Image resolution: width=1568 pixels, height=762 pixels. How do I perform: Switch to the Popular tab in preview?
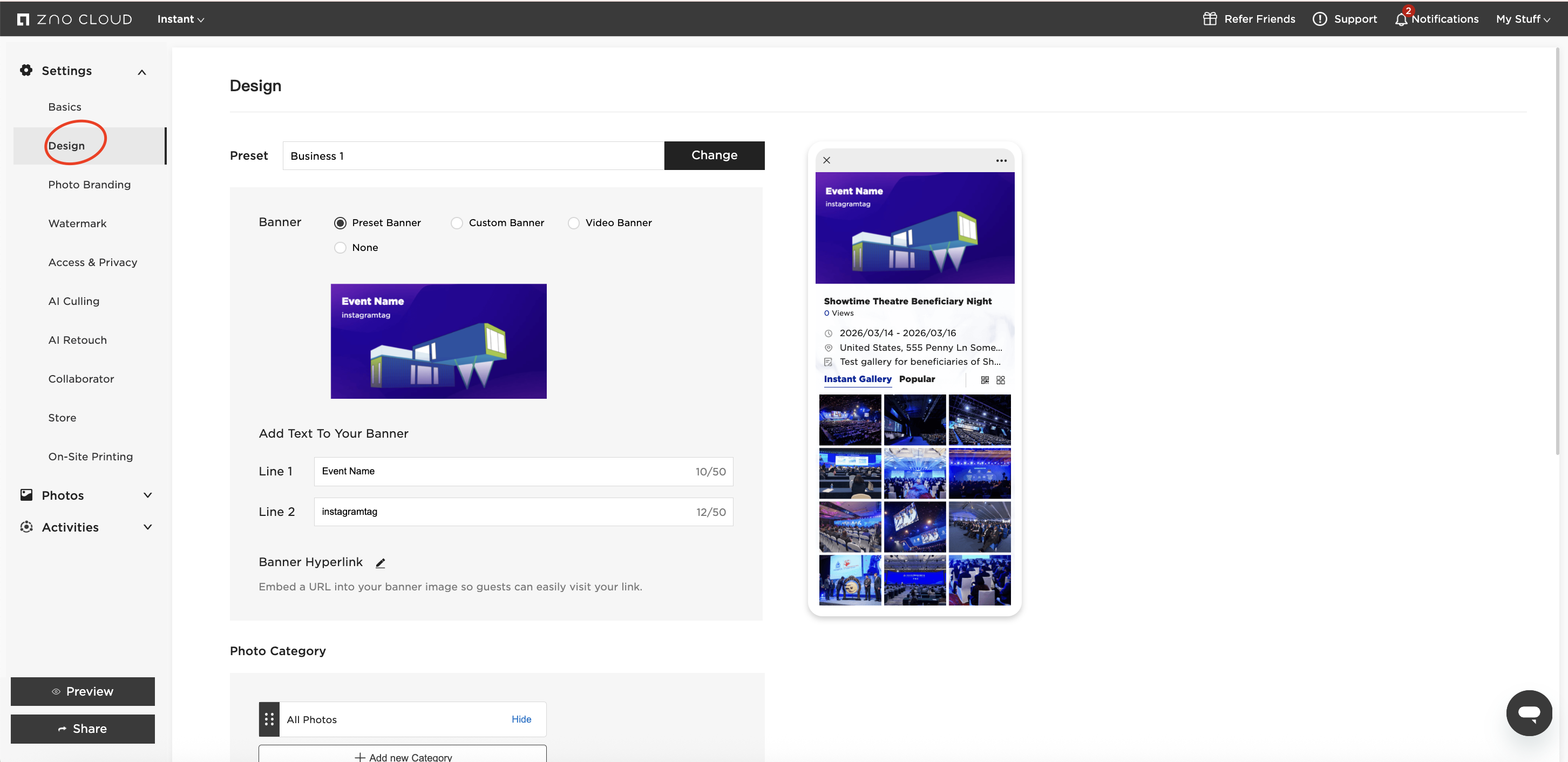coord(917,379)
